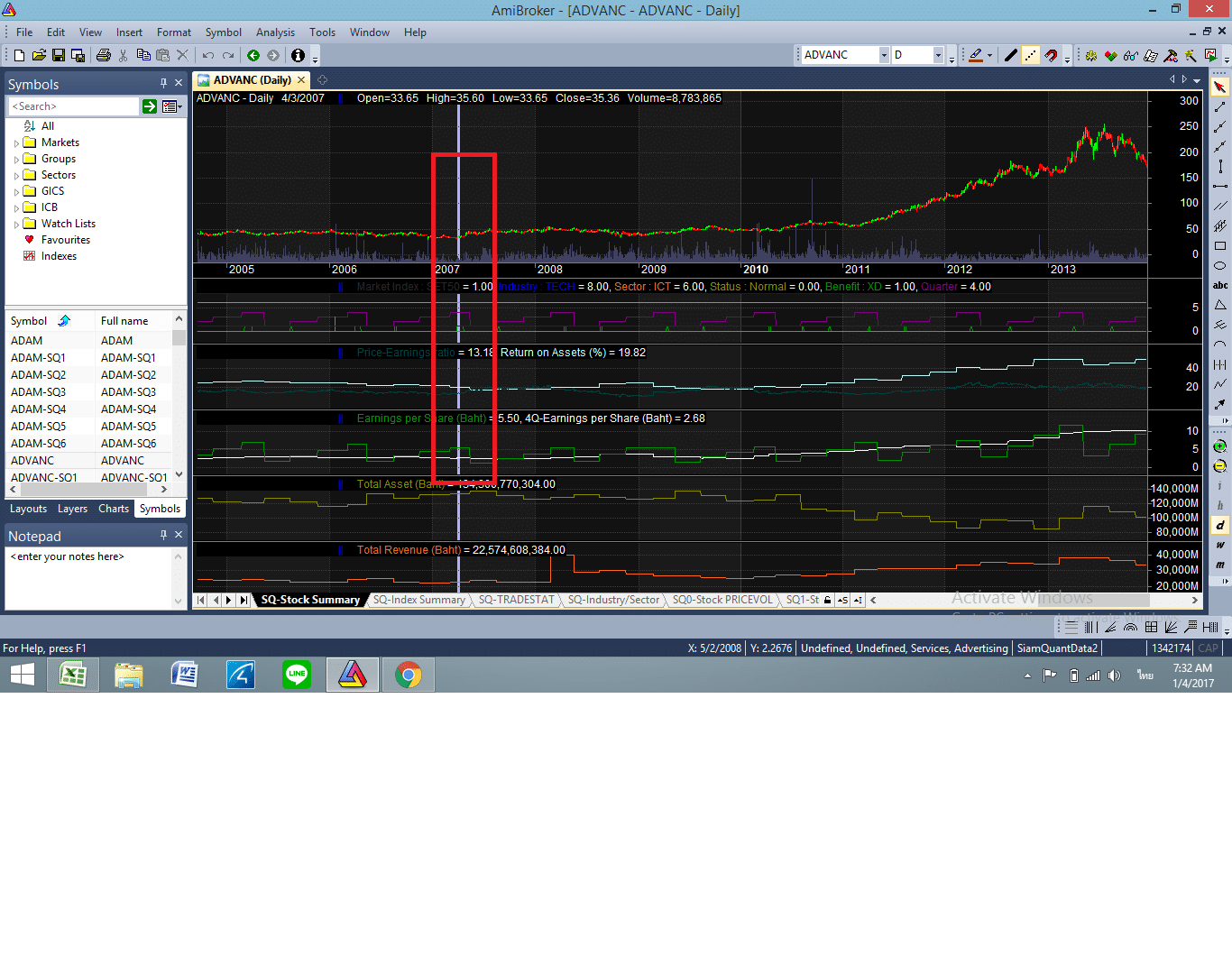Click the Print icon in toolbar
This screenshot has width=1232, height=965.
click(x=103, y=56)
